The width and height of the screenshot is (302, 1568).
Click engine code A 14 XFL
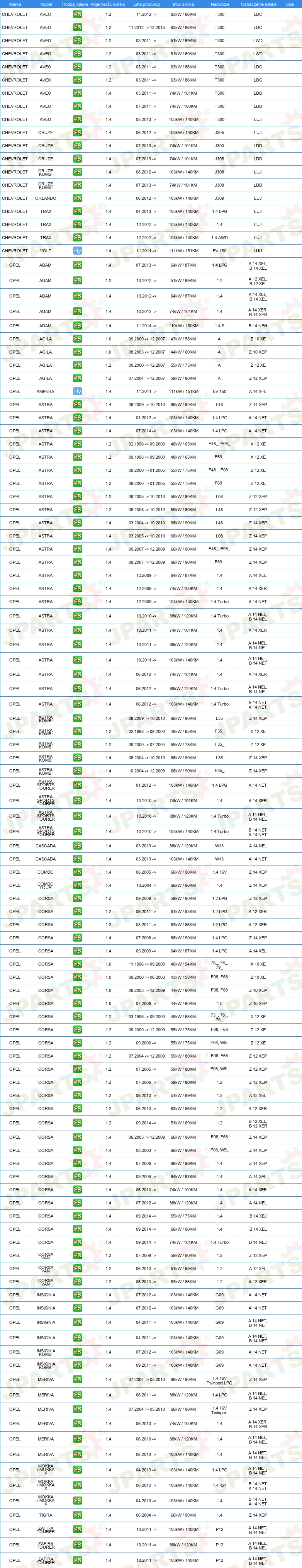258,391
